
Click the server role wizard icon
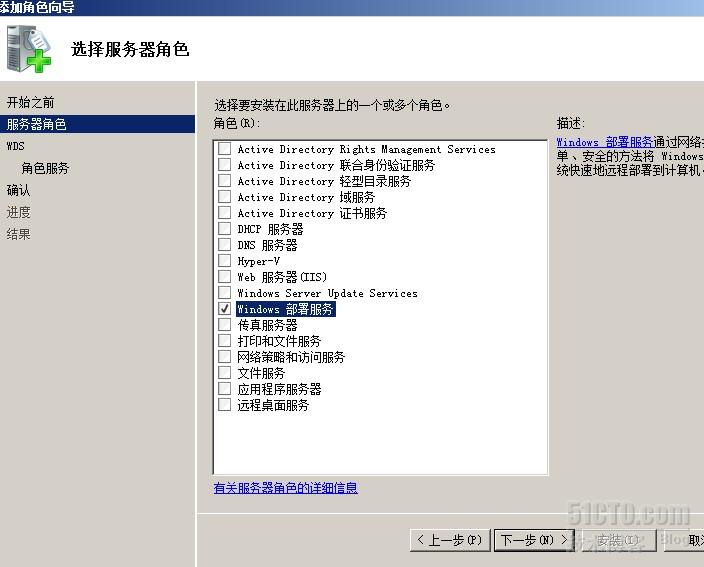28,48
